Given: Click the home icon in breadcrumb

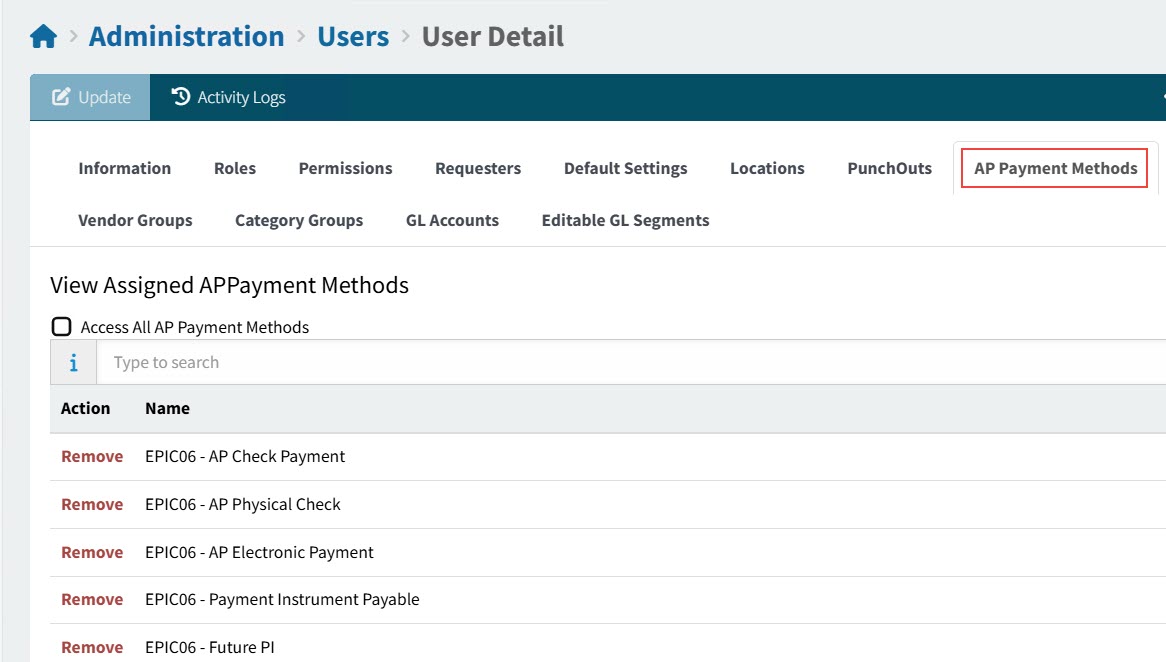Looking at the screenshot, I should [x=43, y=38].
